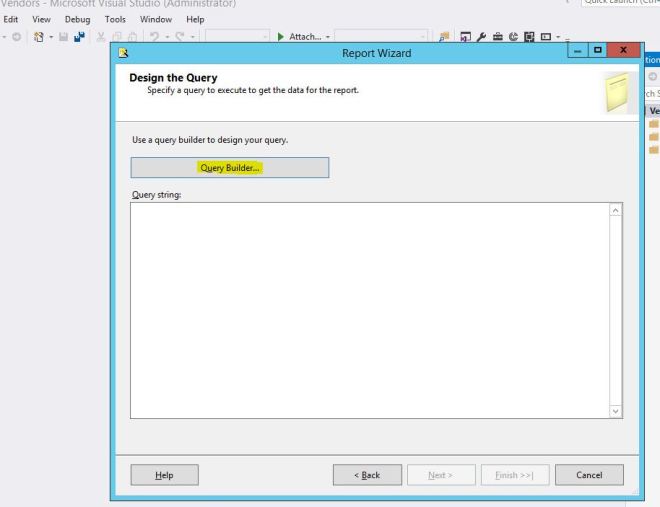Screen dimensions: 660x507
Task: Open the Debug menu
Action: point(76,19)
